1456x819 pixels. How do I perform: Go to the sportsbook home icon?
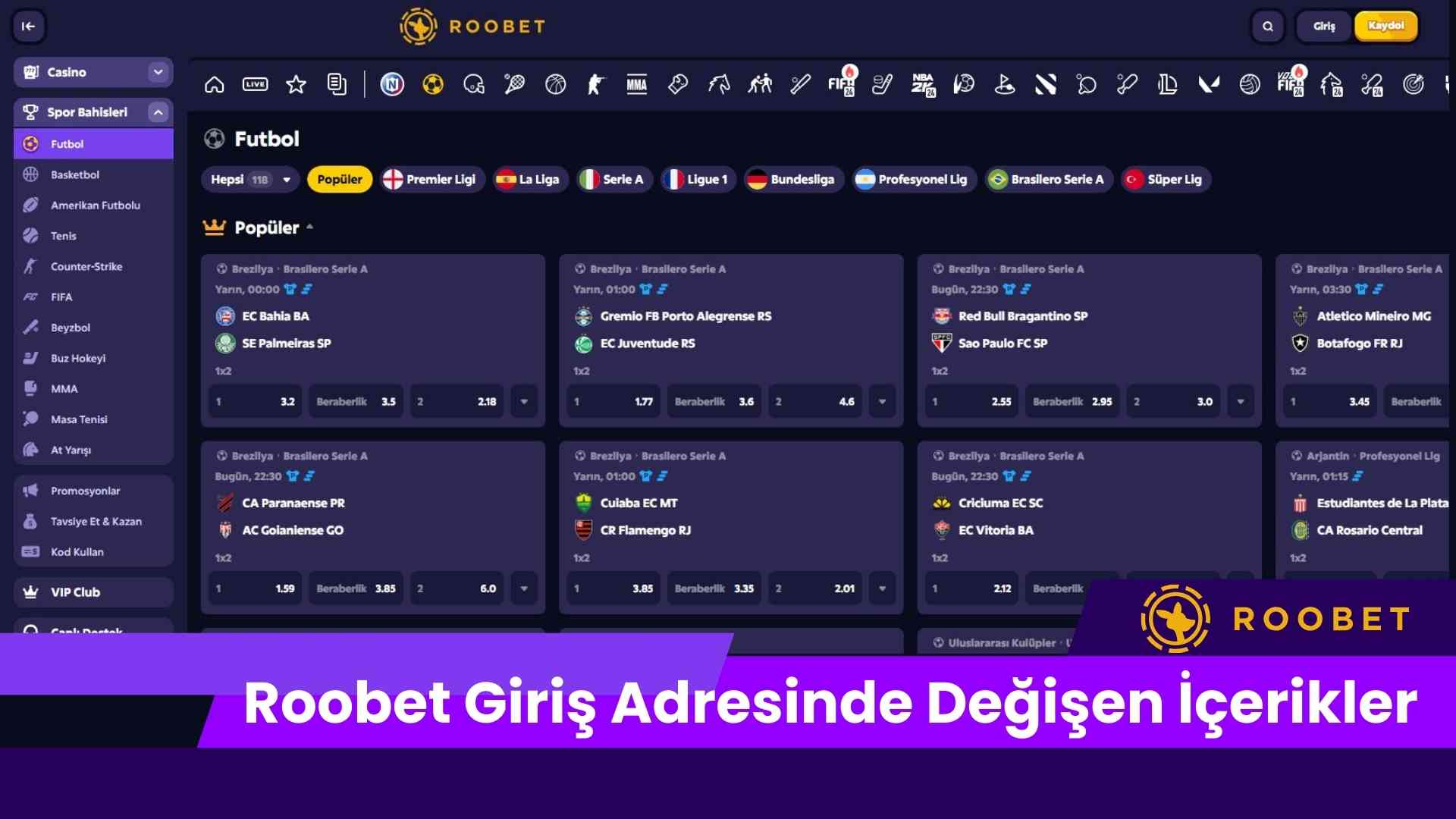tap(215, 84)
